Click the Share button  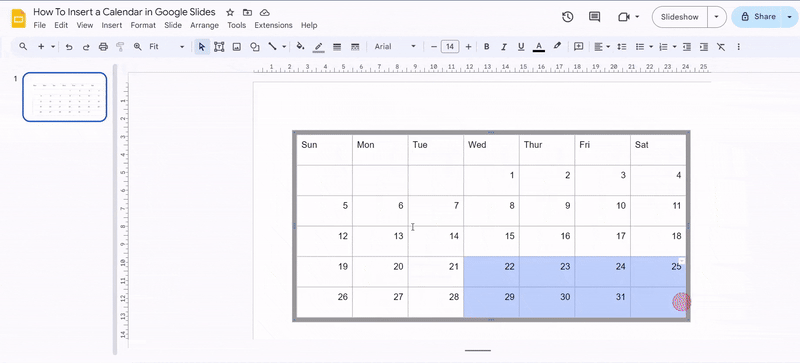(759, 17)
